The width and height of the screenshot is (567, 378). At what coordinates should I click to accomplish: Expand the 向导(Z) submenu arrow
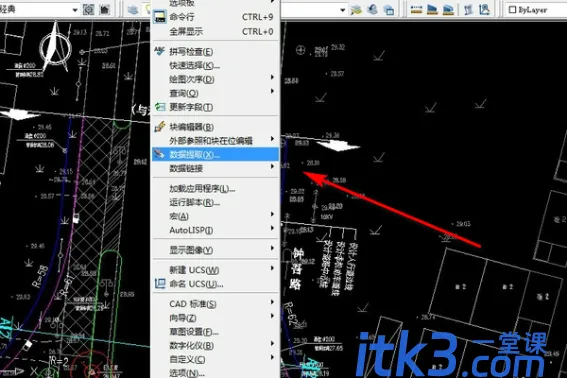point(272,316)
